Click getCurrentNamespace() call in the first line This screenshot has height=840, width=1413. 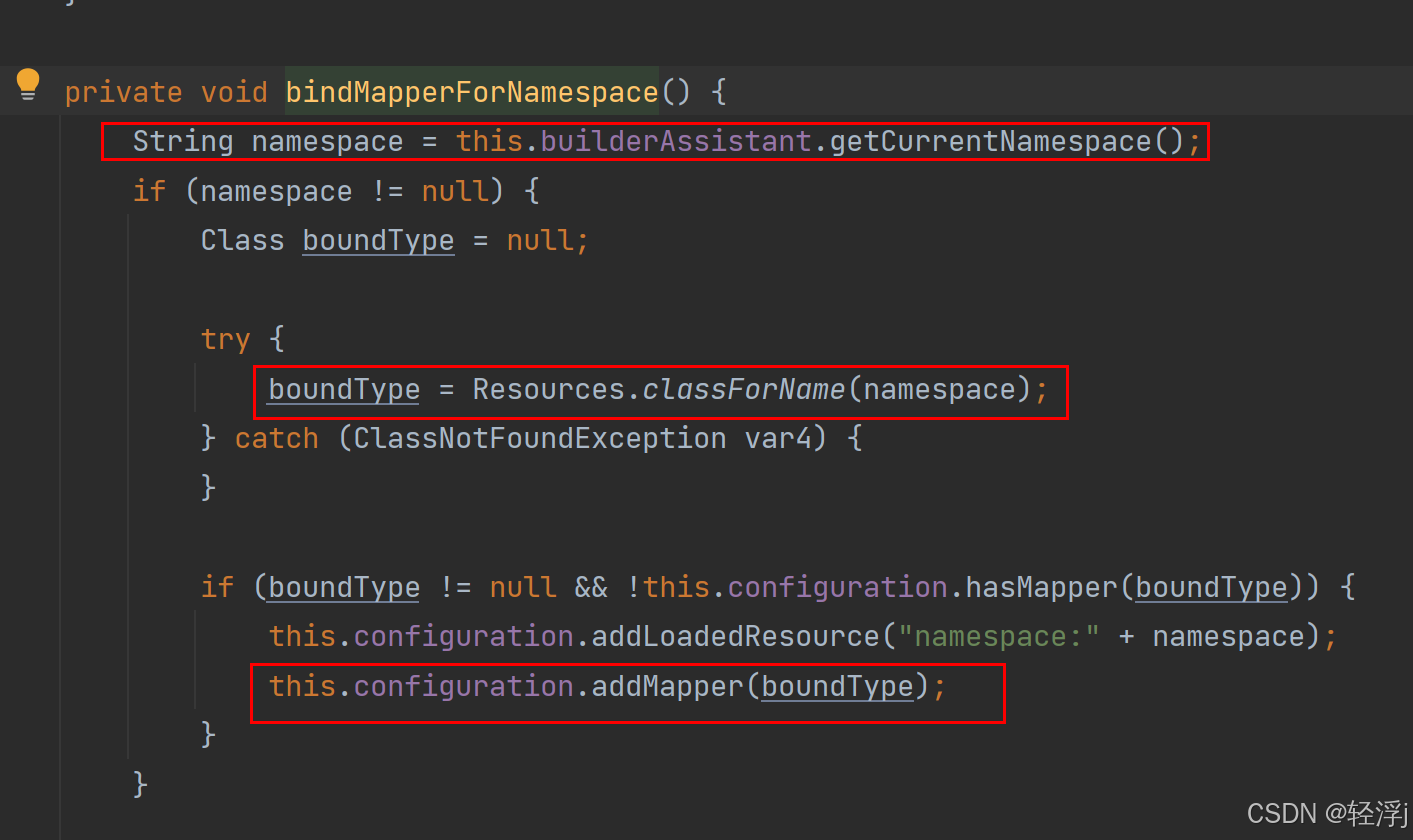1007,142
